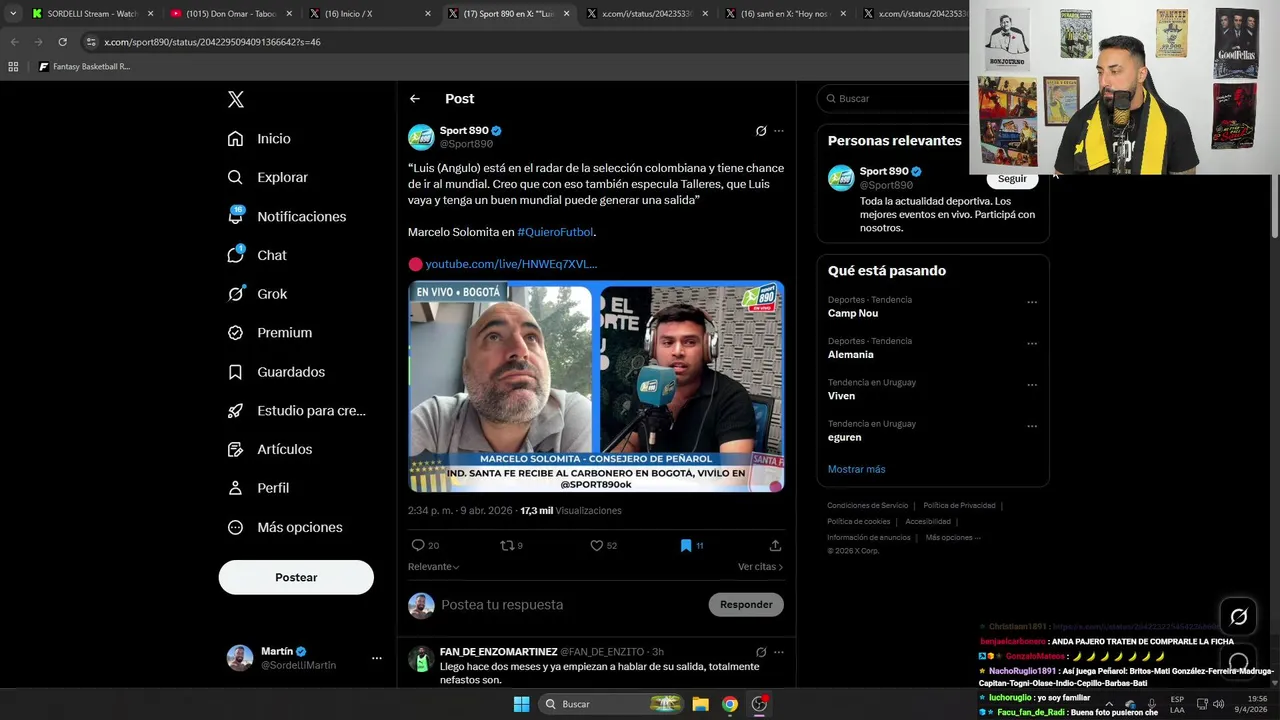Open Notificaciones in sidebar
Image resolution: width=1280 pixels, height=720 pixels.
tap(286, 216)
